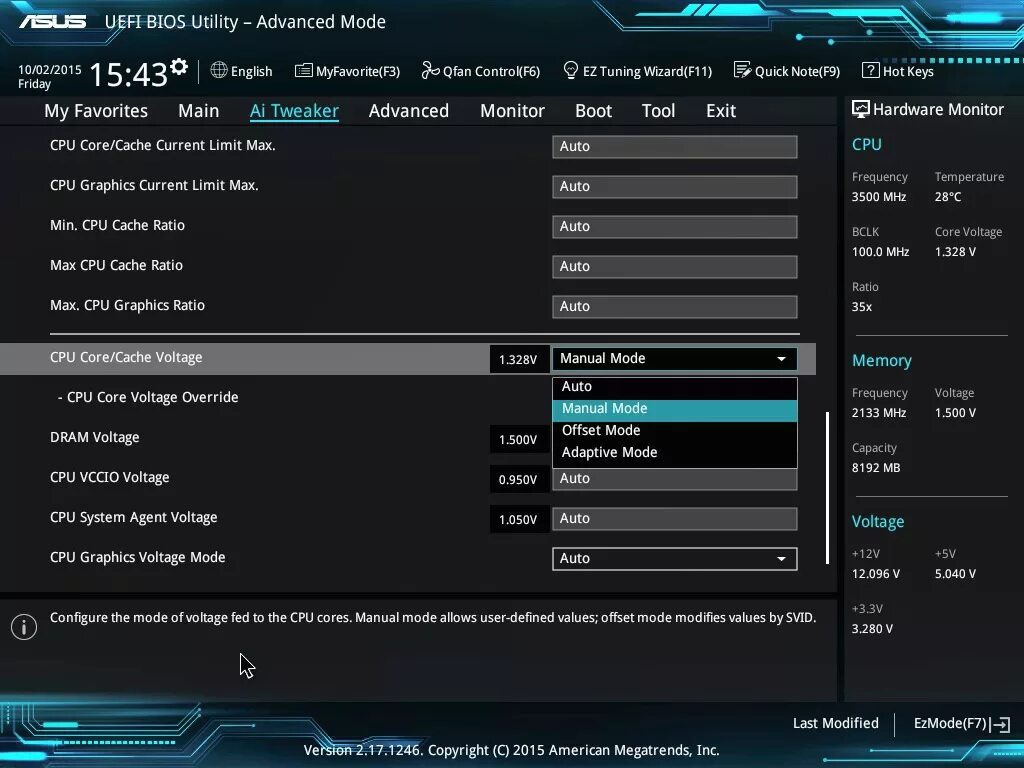Click the 35x ratio value
1024x768 pixels.
[861, 307]
